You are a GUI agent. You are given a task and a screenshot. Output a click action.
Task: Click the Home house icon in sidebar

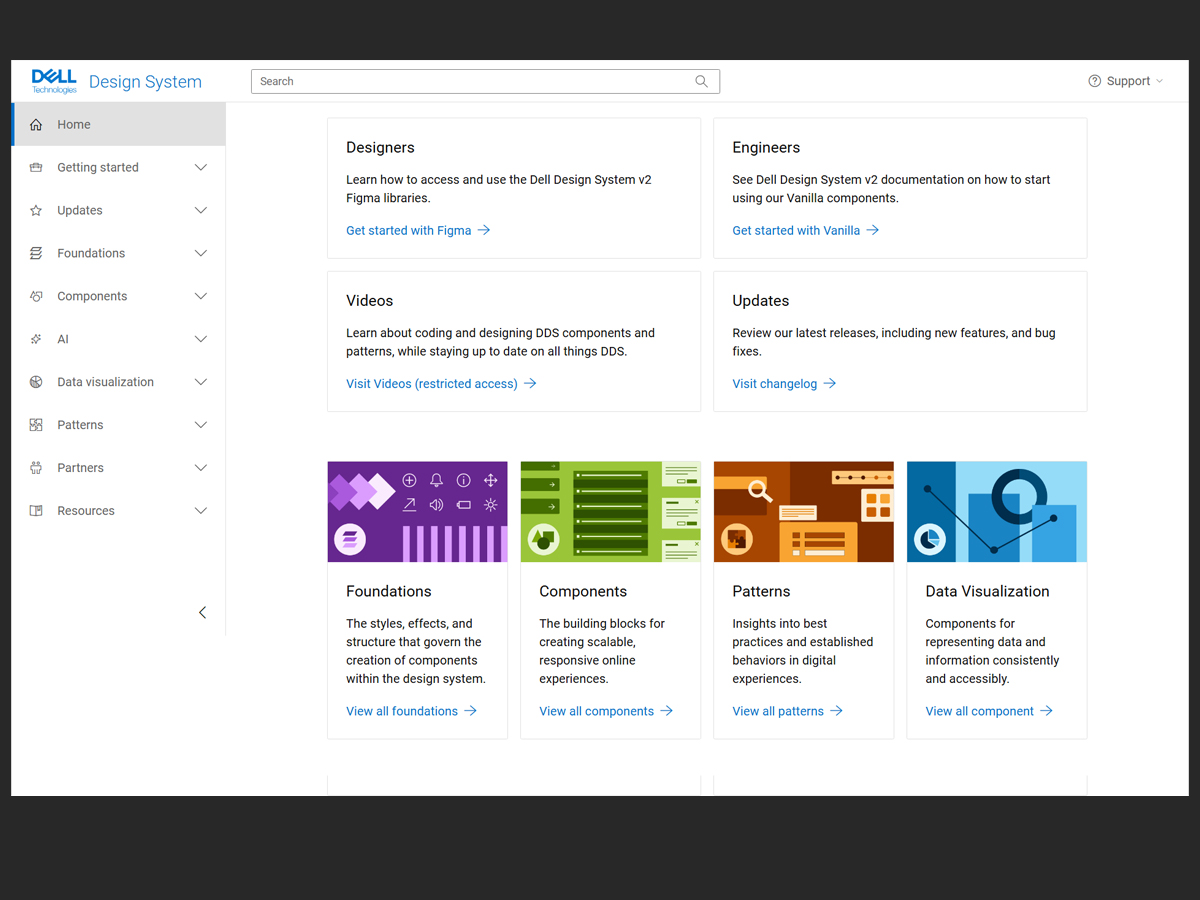(x=36, y=125)
